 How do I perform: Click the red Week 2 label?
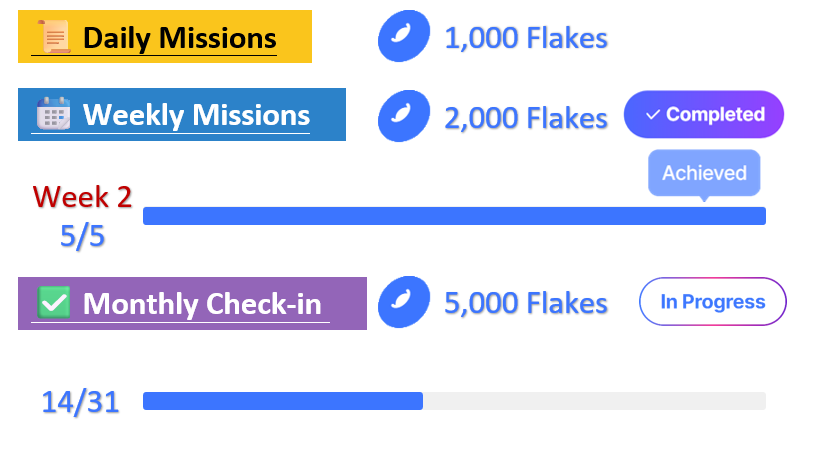[82, 196]
